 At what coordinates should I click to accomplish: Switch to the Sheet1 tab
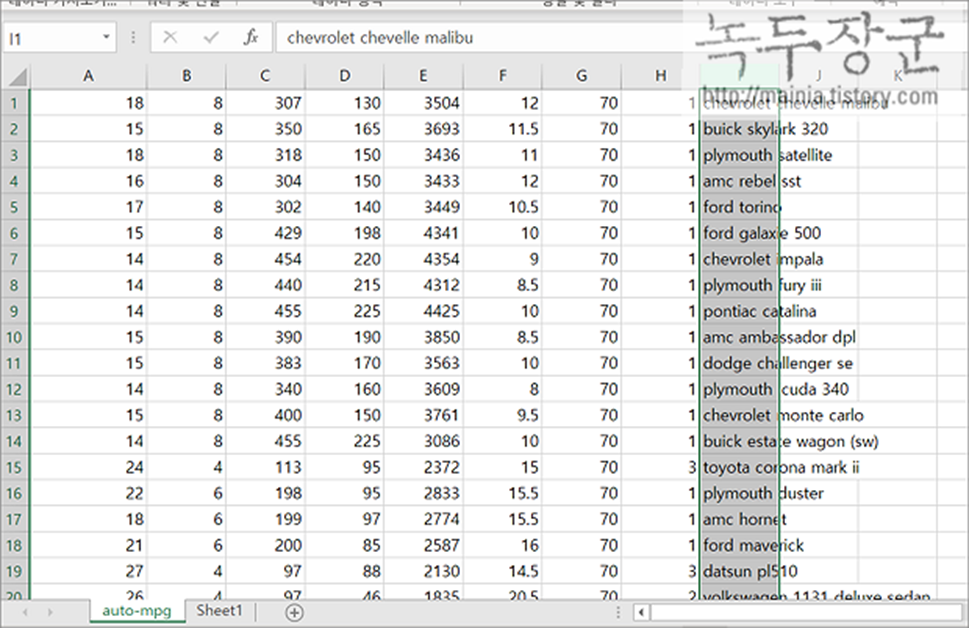point(219,611)
